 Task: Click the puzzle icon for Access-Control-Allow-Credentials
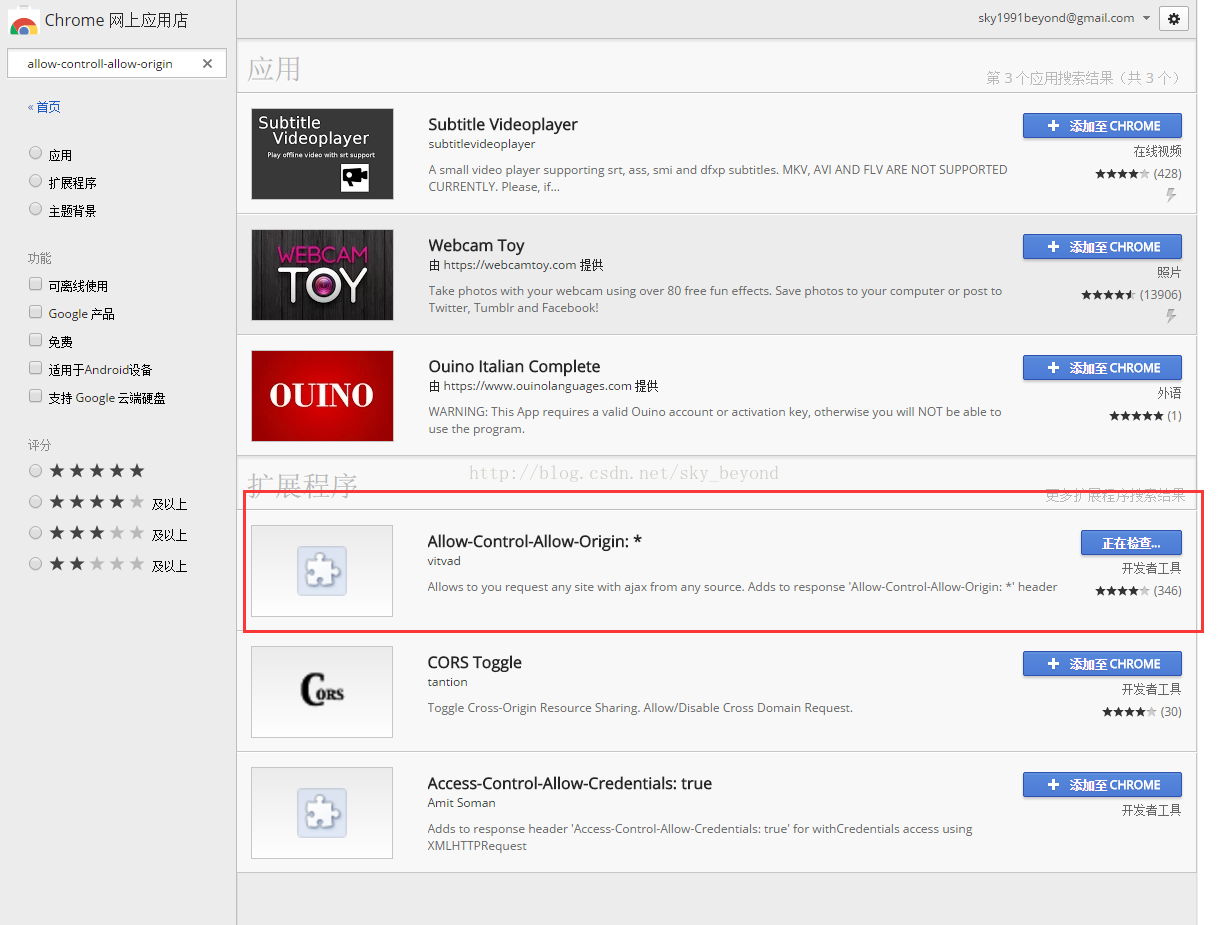pos(322,813)
